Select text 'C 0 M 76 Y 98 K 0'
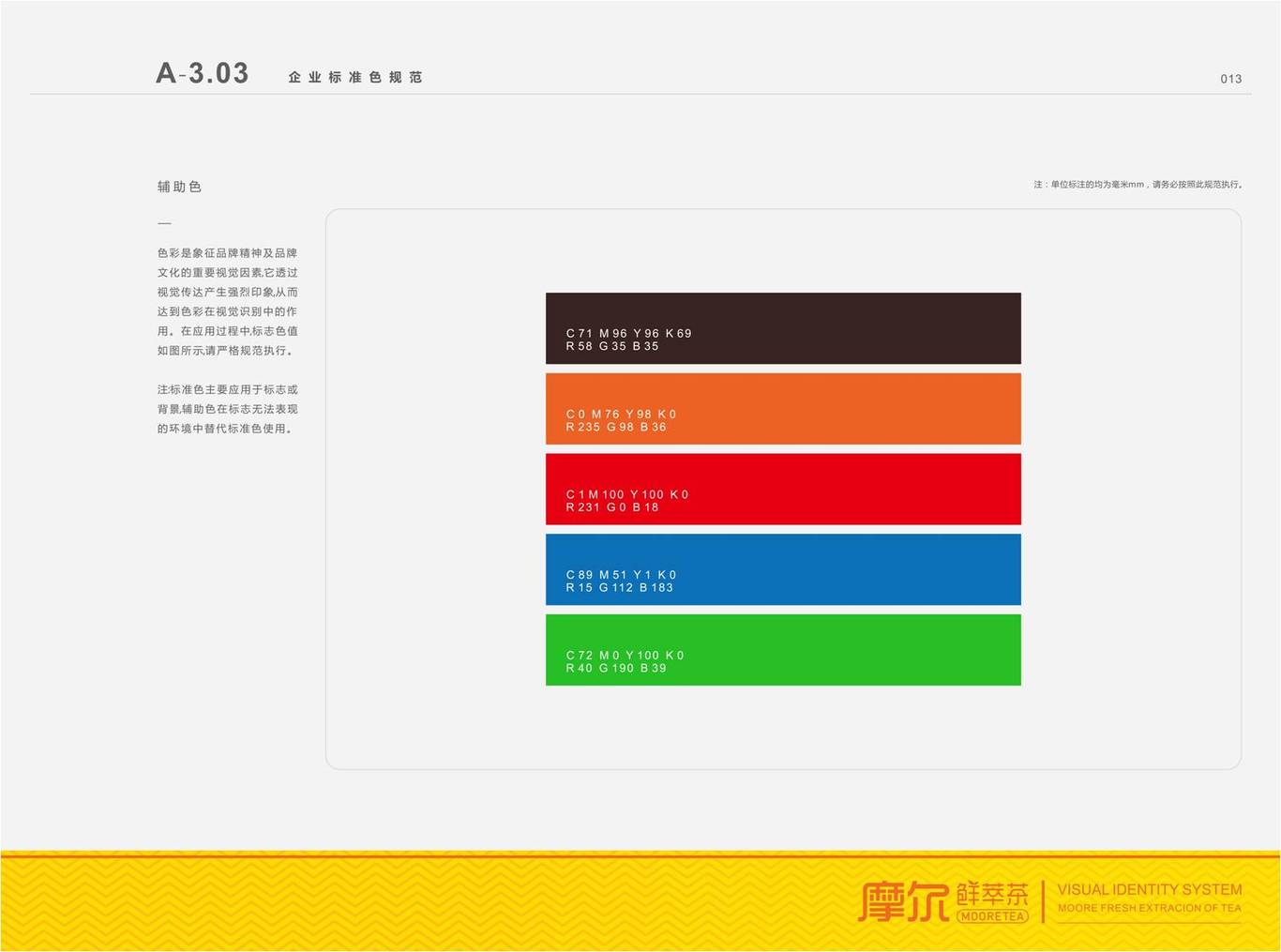Image resolution: width=1281 pixels, height=952 pixels. (x=621, y=414)
